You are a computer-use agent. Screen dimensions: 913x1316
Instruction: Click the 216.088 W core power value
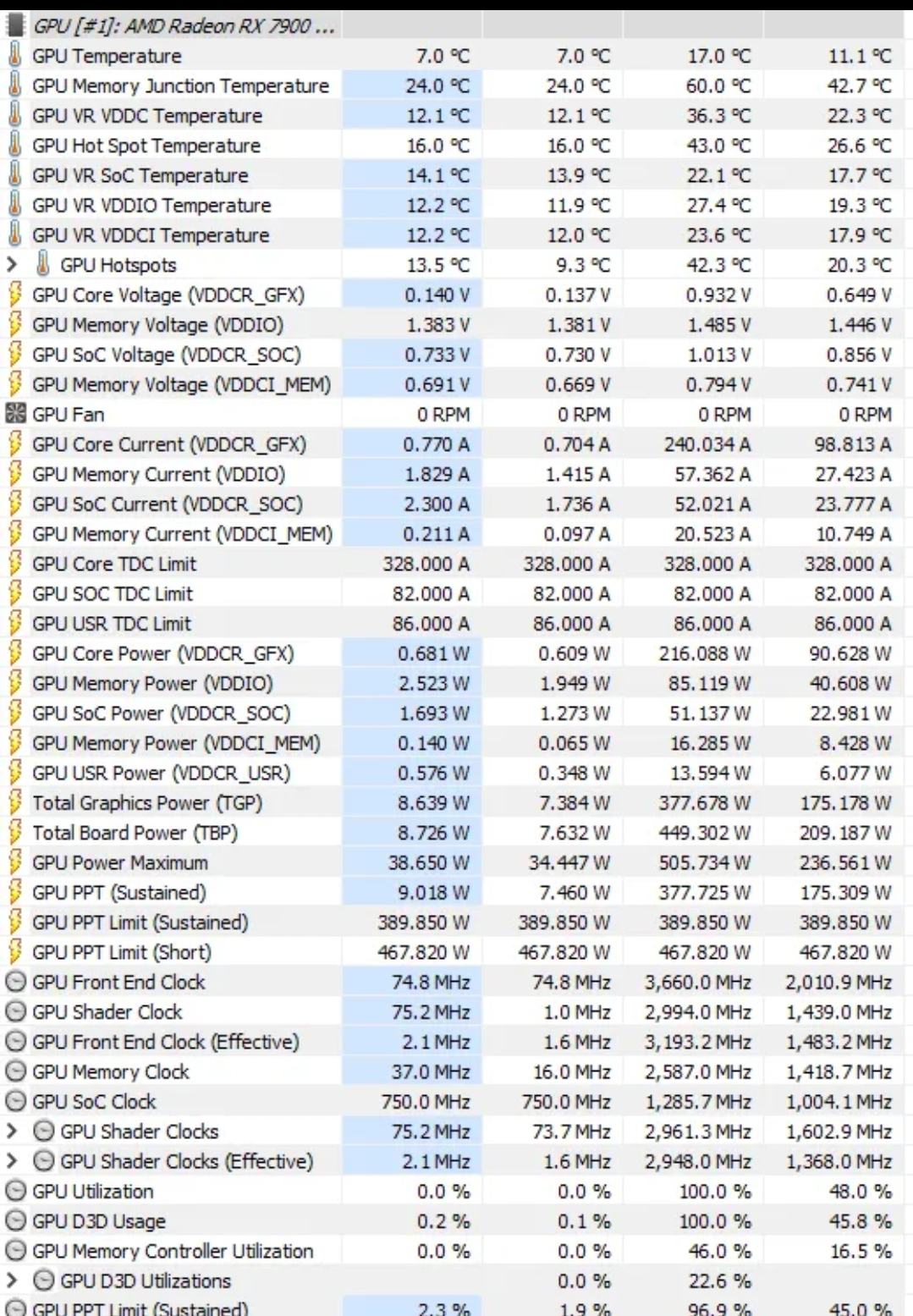point(704,653)
